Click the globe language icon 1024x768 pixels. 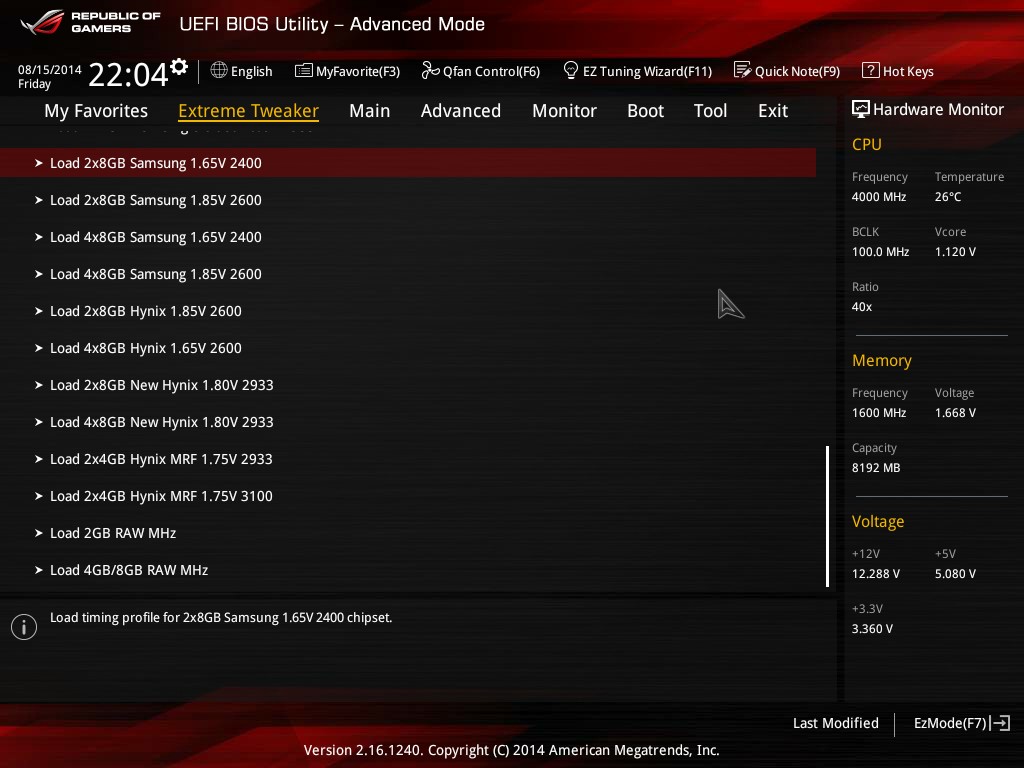[219, 70]
